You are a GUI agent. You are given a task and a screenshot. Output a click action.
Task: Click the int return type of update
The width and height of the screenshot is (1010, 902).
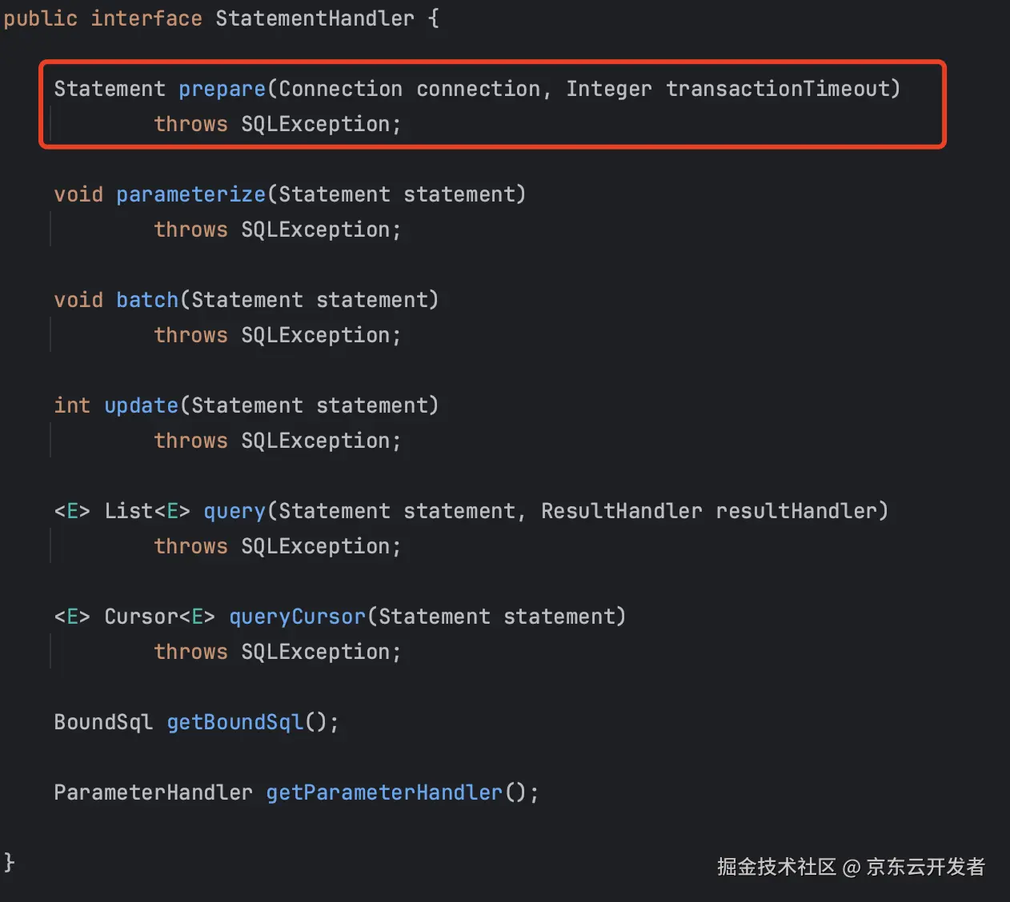click(x=72, y=406)
